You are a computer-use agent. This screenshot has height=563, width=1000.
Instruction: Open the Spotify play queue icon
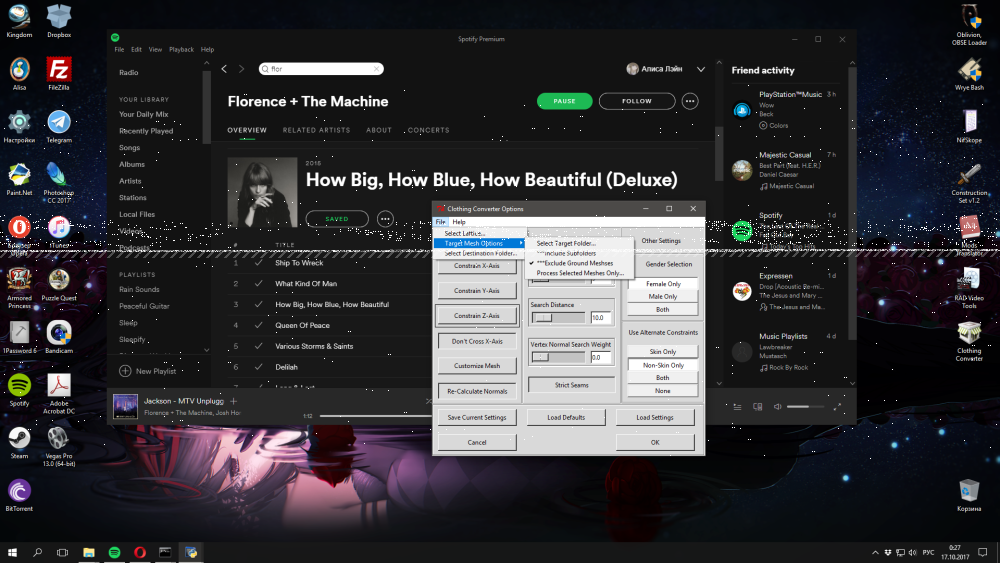coord(737,406)
